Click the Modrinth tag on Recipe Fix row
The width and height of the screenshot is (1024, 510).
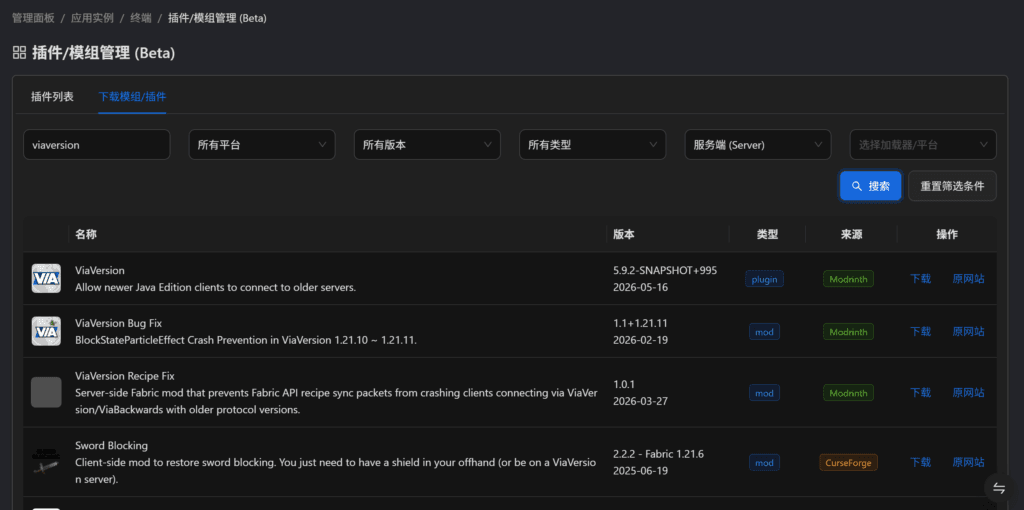point(848,393)
